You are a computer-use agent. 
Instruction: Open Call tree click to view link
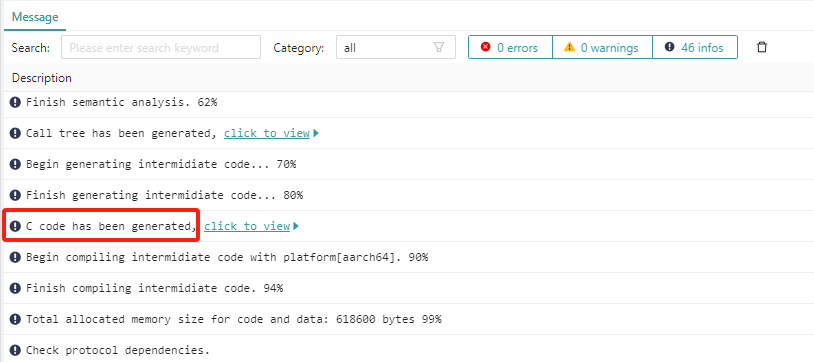tap(267, 133)
